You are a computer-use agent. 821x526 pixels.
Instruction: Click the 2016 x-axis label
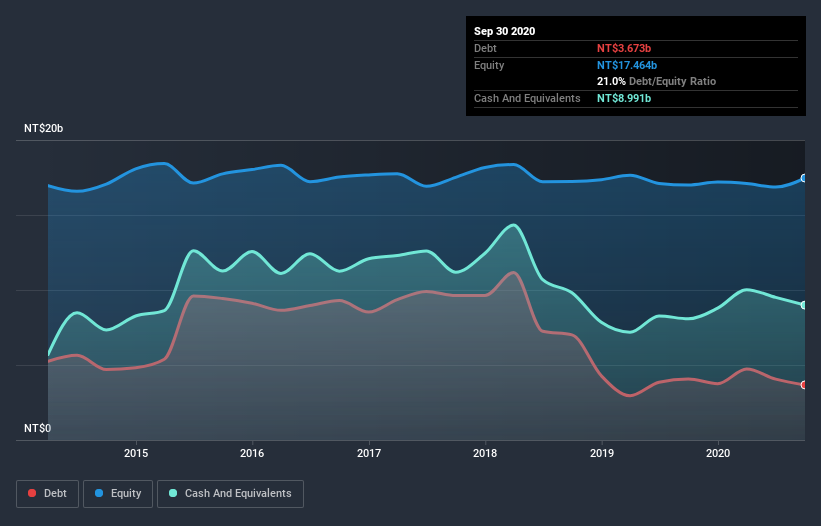252,453
